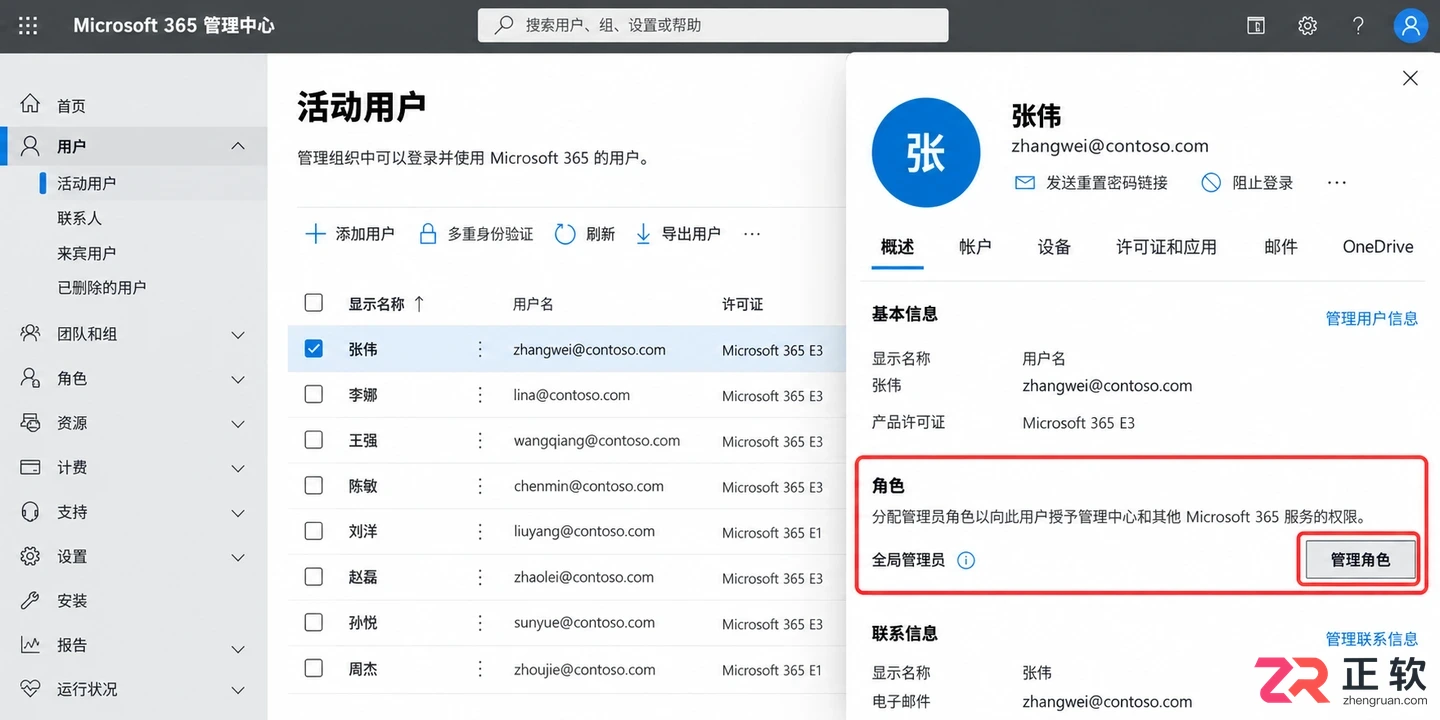Click the Settings (设置) sidebar gear icon
The width and height of the screenshot is (1440, 720).
(x=30, y=556)
